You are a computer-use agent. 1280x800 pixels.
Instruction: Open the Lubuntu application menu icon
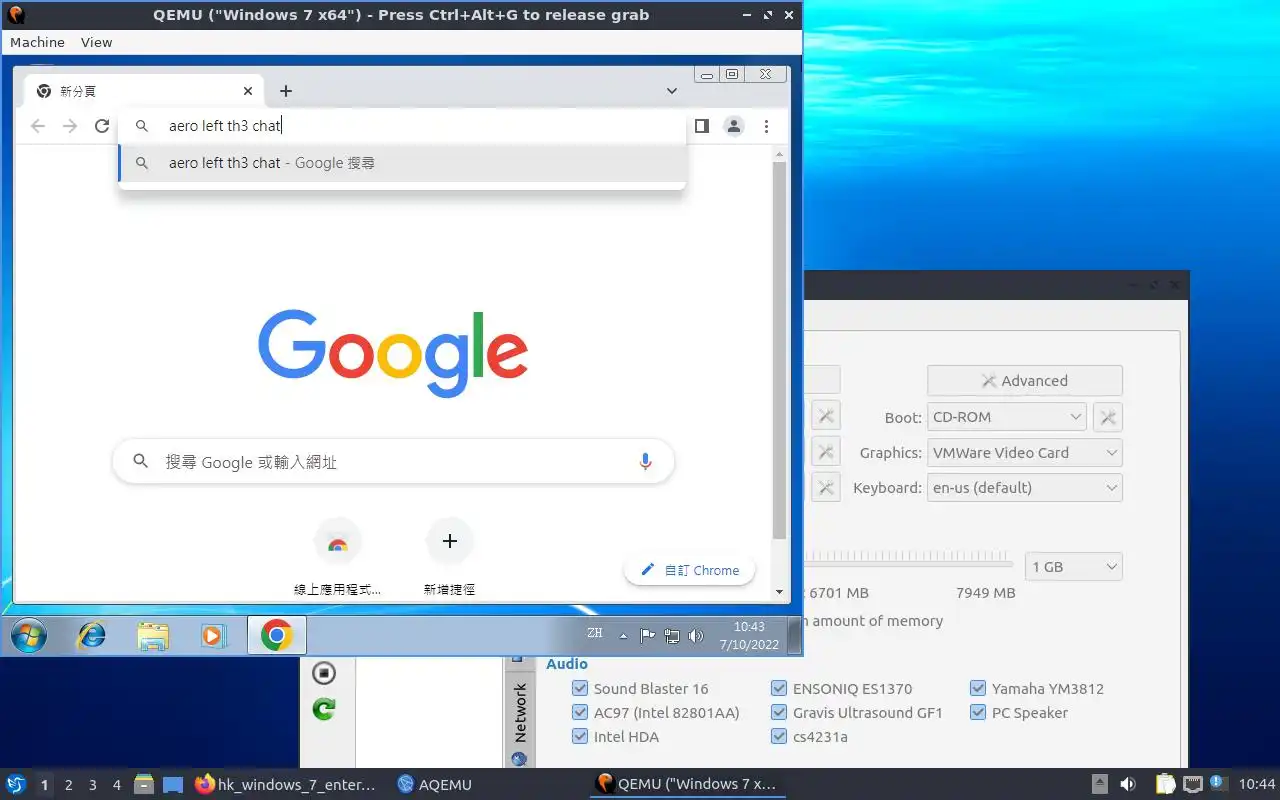(x=16, y=785)
